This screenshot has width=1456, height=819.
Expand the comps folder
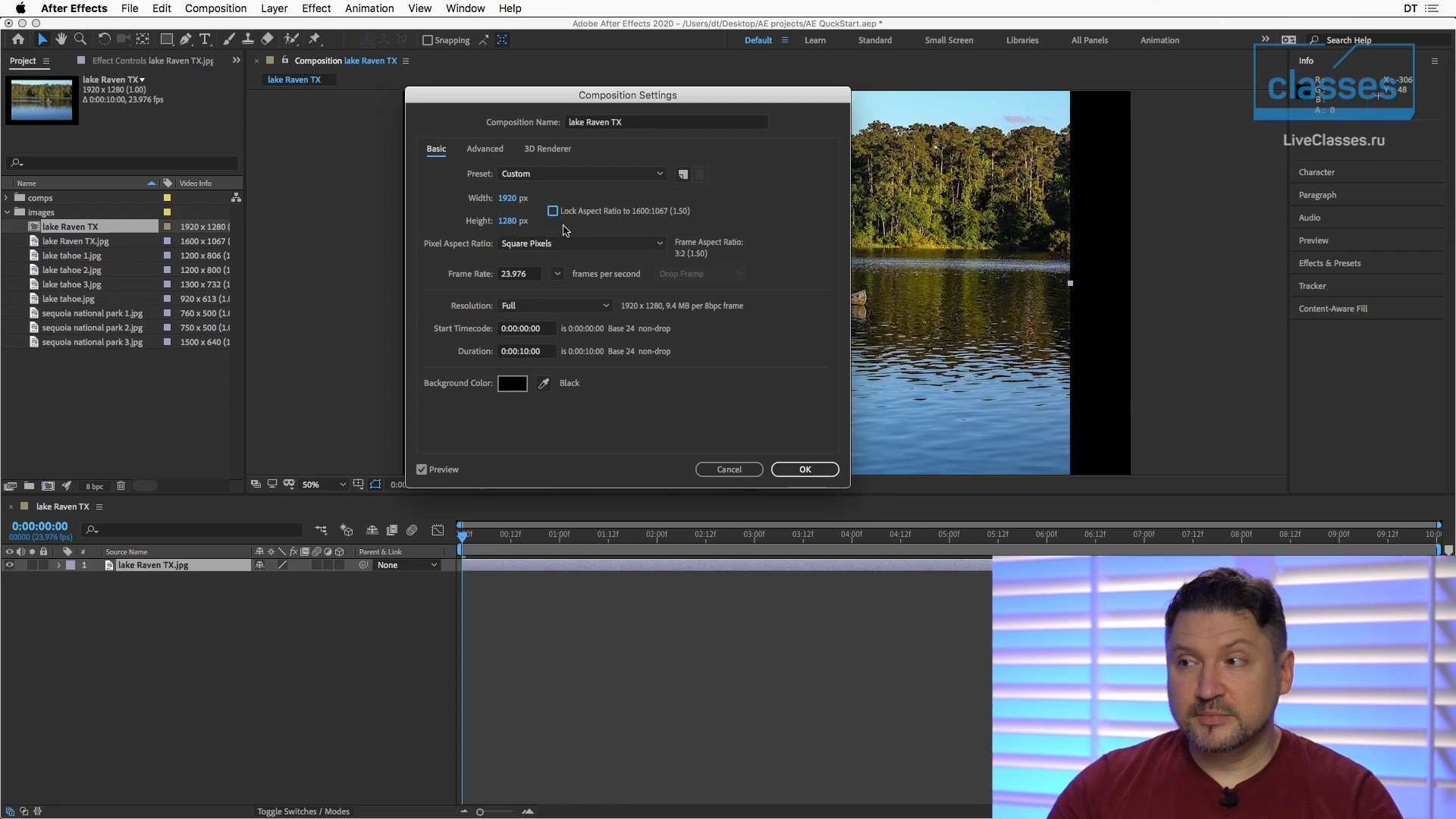point(7,198)
